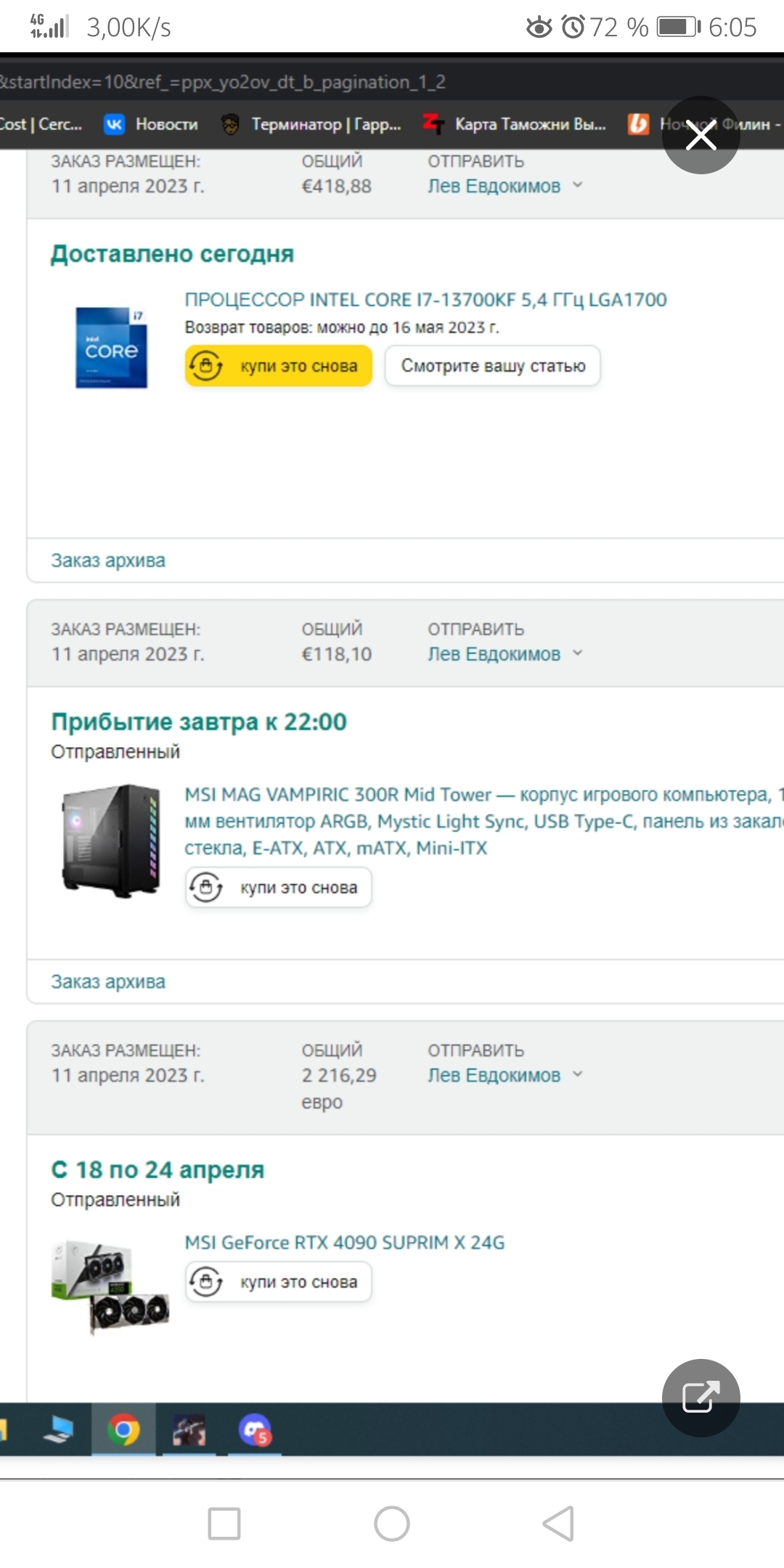Open the Intel Core i7-13700KF product link
The height and width of the screenshot is (1568, 784).
pyautogui.click(x=425, y=300)
